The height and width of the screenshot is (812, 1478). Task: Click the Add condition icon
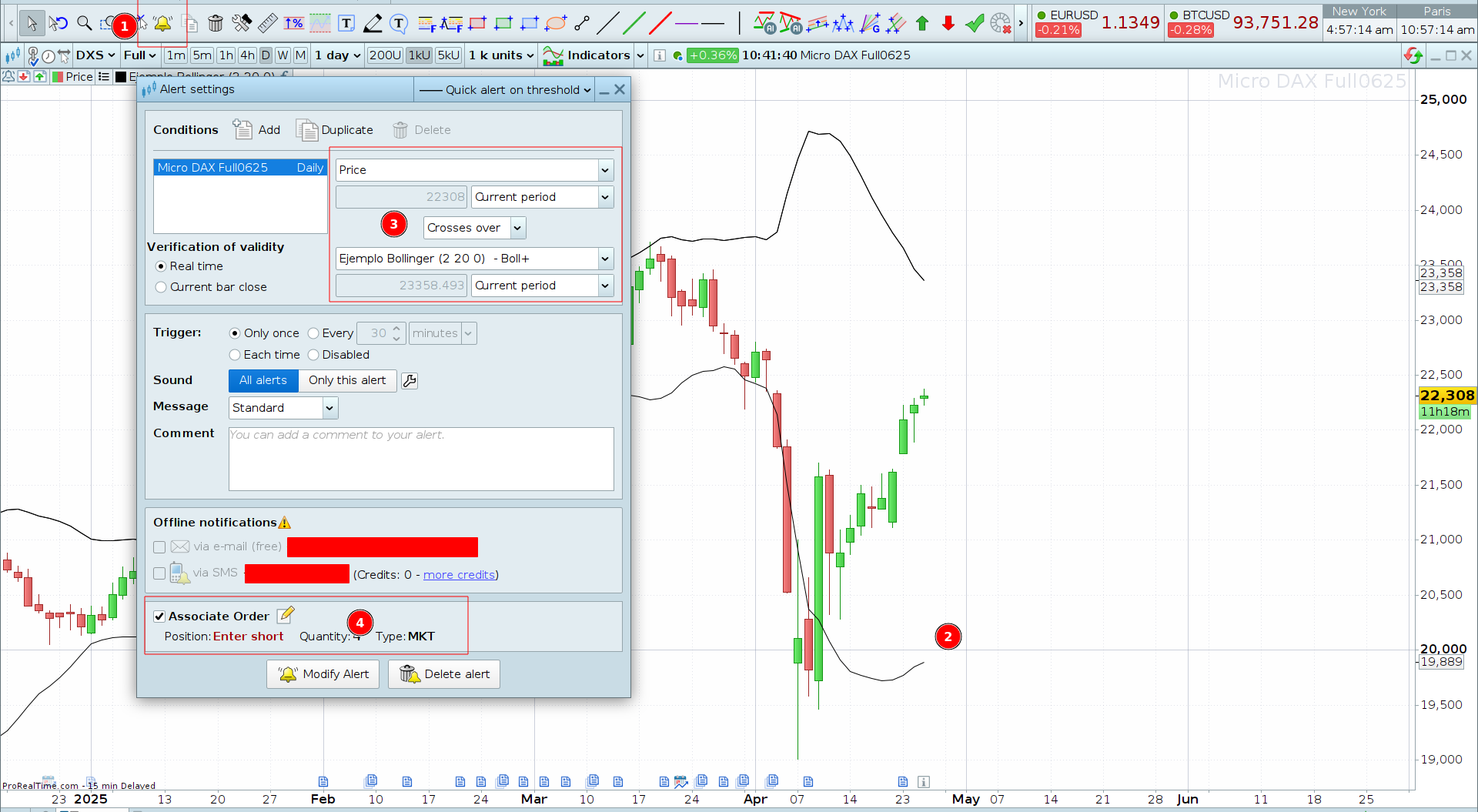[242, 129]
